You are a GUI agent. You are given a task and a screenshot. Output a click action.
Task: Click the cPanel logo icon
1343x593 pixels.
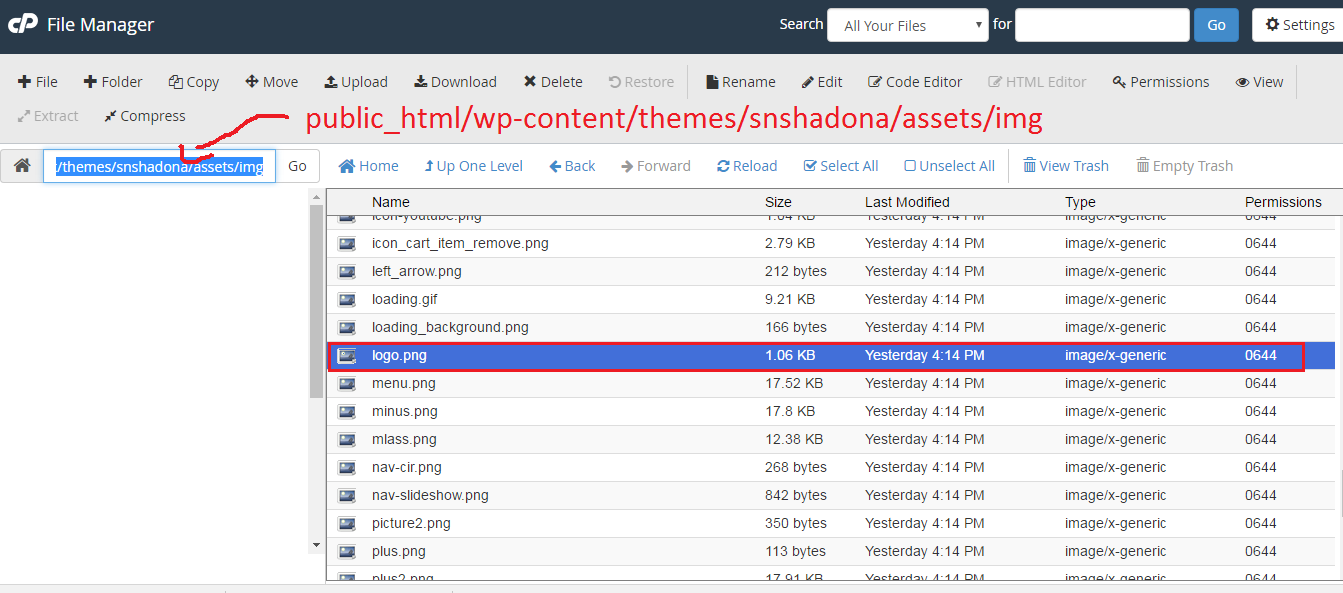[22, 24]
